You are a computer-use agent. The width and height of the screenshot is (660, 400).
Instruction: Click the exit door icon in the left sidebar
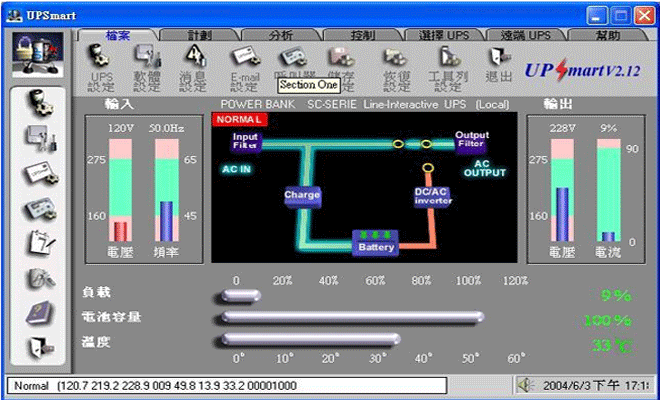click(40, 348)
